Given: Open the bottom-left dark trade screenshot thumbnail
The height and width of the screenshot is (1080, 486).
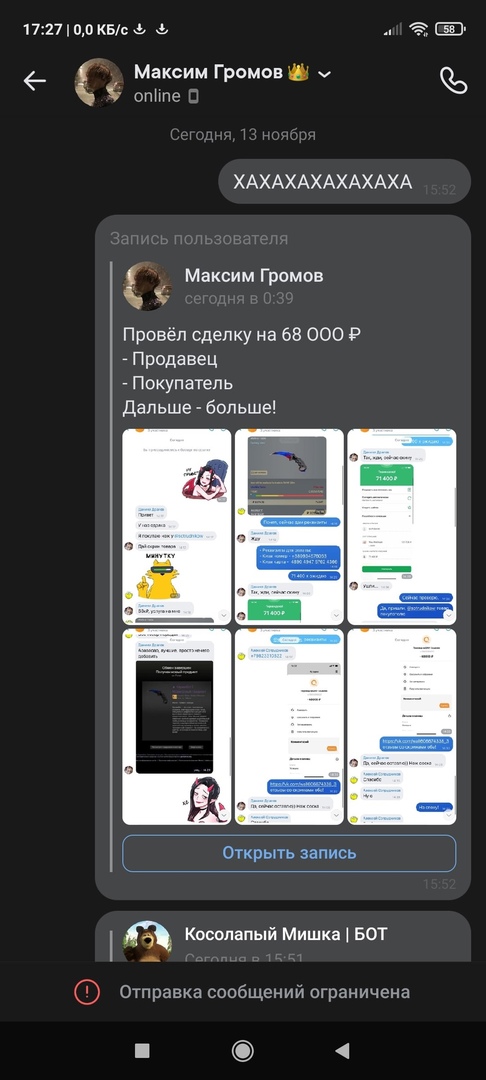Looking at the screenshot, I should 177,726.
